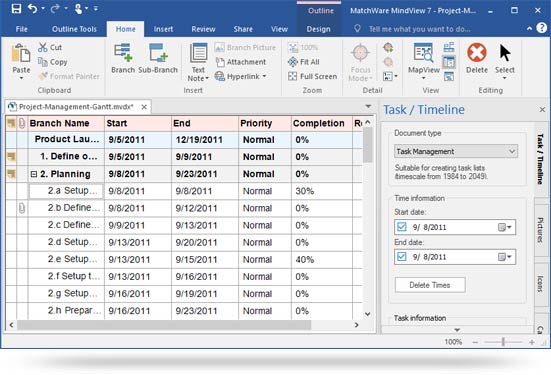This screenshot has width=551, height=375.
Task: Click the red Delete icon
Action: tap(477, 53)
